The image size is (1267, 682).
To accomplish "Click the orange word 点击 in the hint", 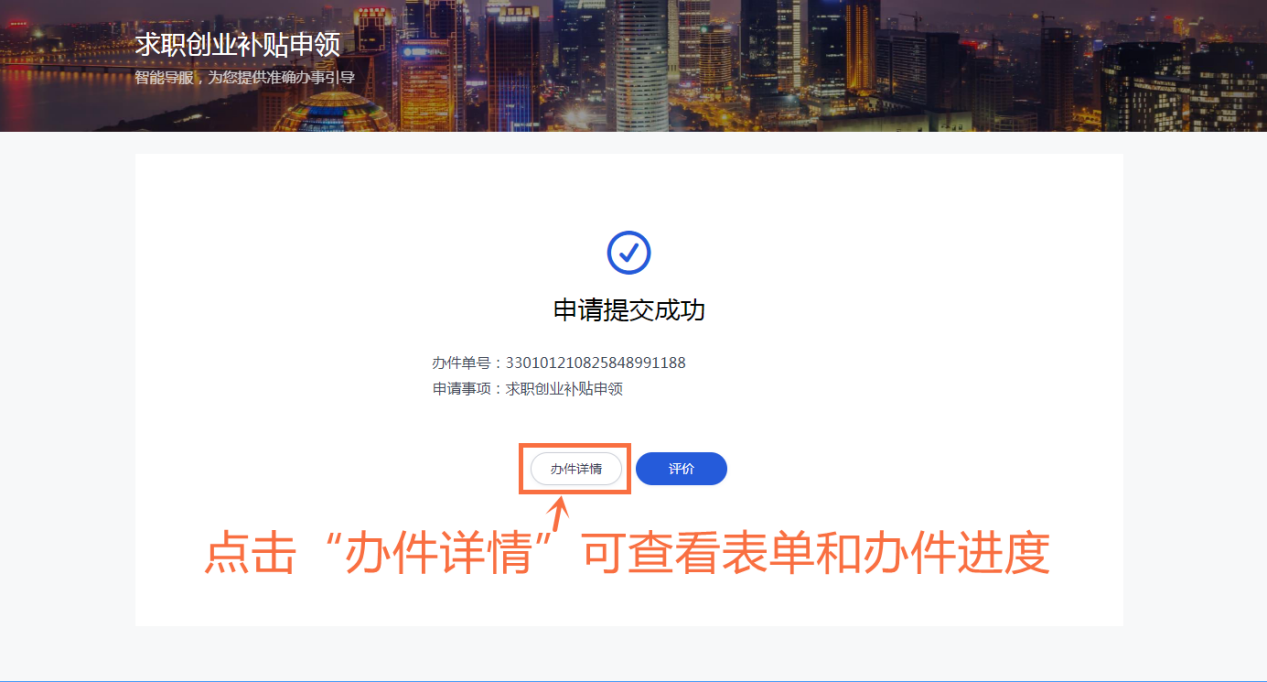I will pos(250,553).
